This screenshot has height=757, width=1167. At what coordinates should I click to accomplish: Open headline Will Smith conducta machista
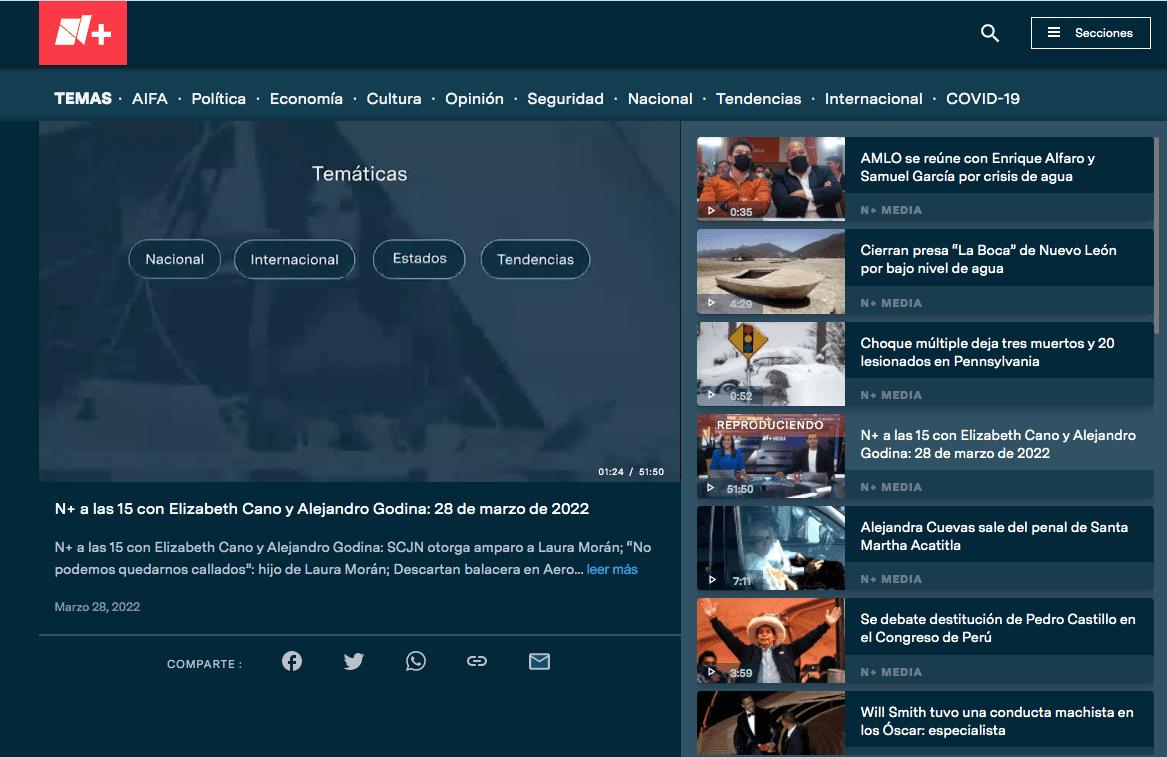[997, 721]
